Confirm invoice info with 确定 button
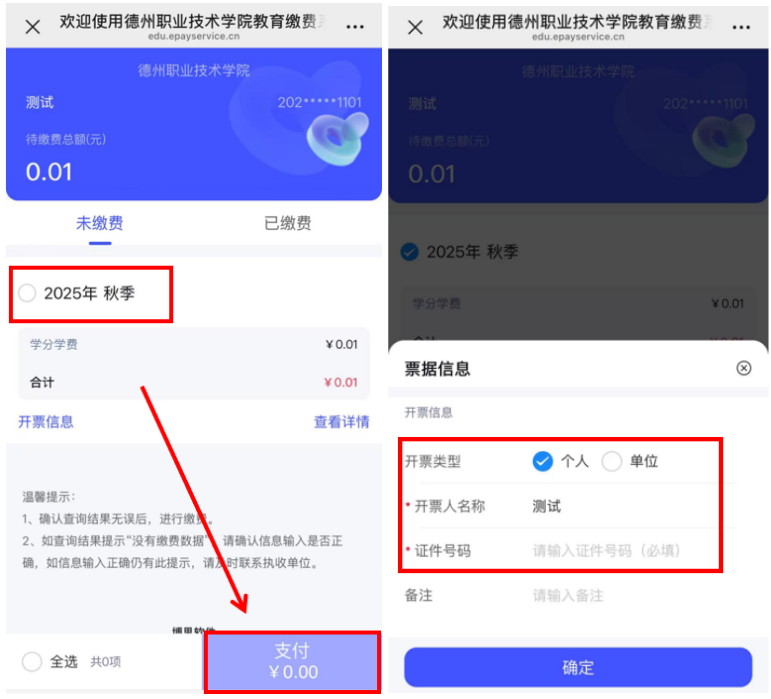771x699 pixels. pos(578,668)
